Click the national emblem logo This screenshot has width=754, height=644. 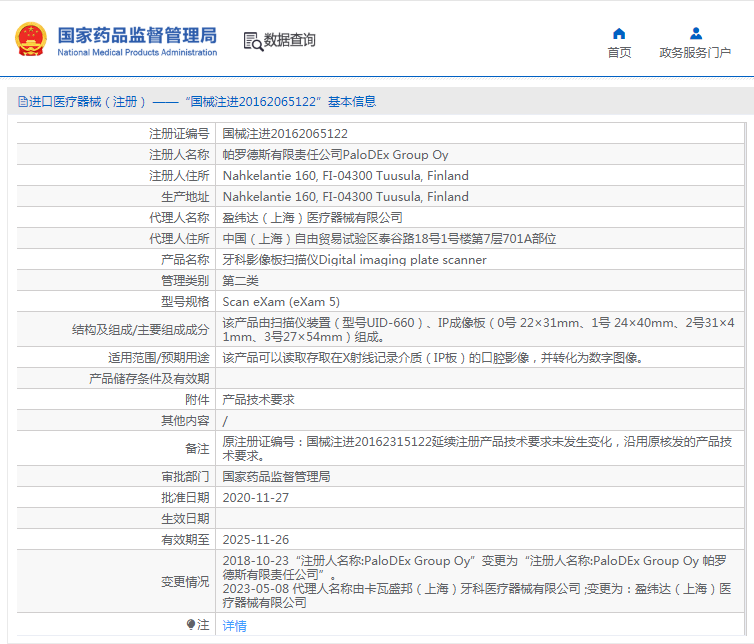[x=31, y=39]
